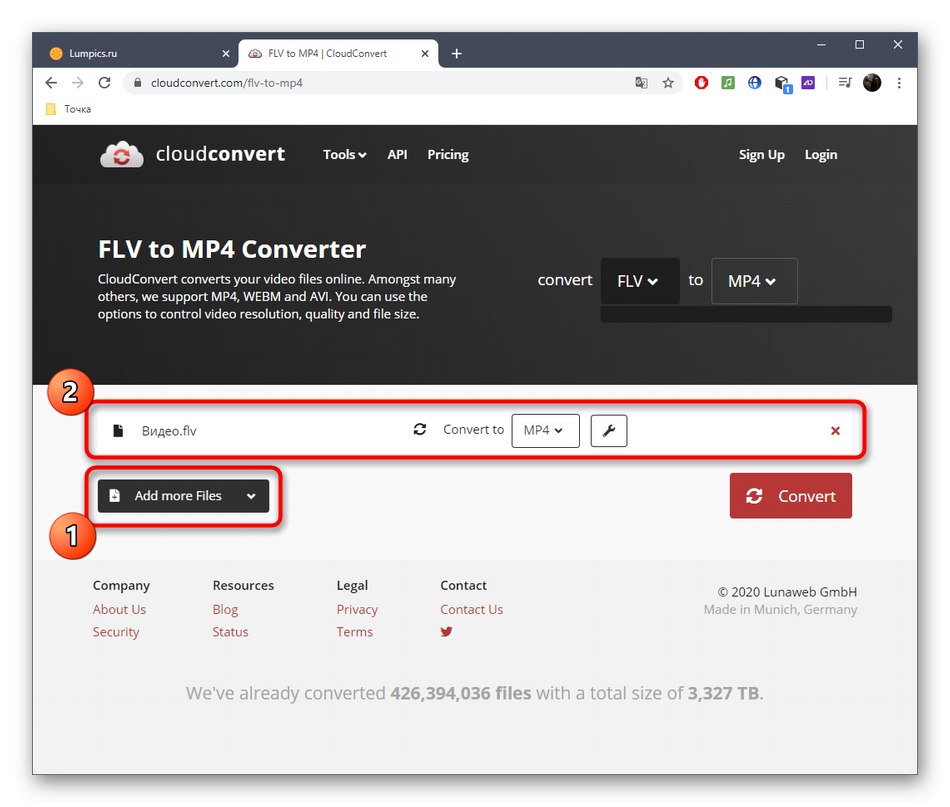Open the About Us link
The image size is (950, 807).
(119, 609)
